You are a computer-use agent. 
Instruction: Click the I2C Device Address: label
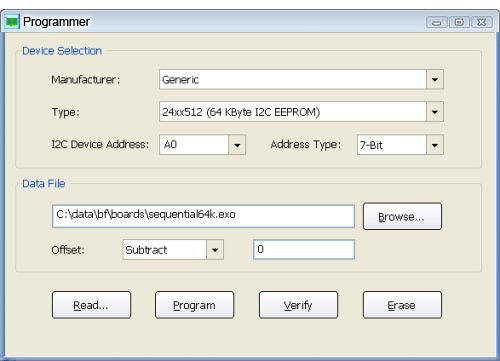100,144
